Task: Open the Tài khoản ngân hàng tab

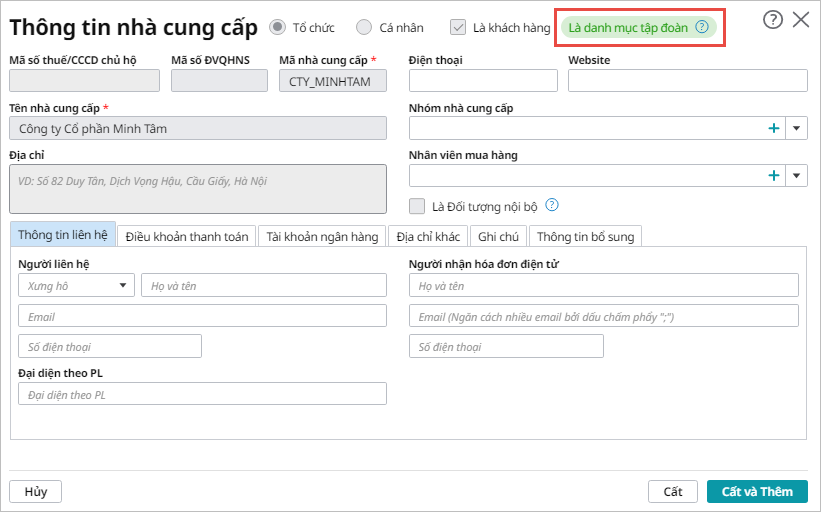Action: [x=322, y=236]
